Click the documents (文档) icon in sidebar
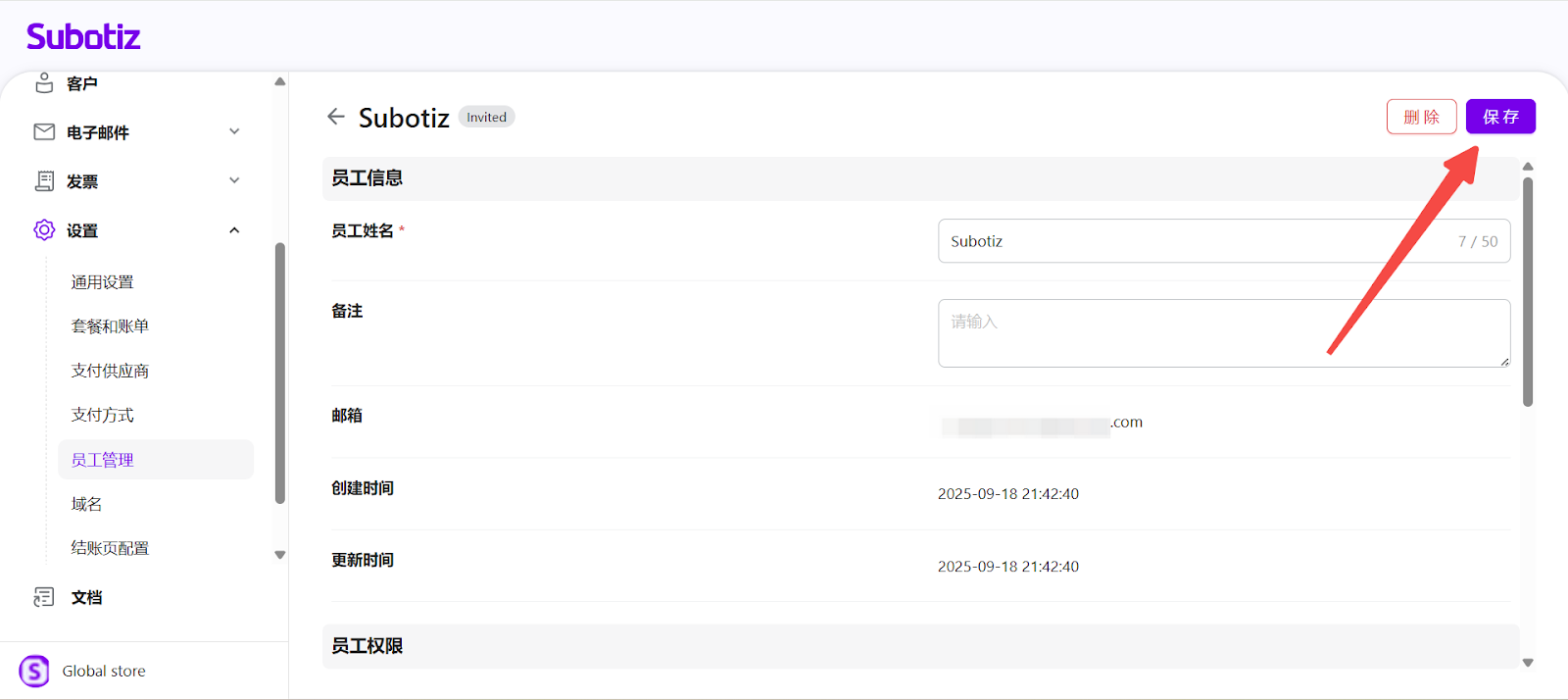The width and height of the screenshot is (1568, 700). tap(44, 597)
